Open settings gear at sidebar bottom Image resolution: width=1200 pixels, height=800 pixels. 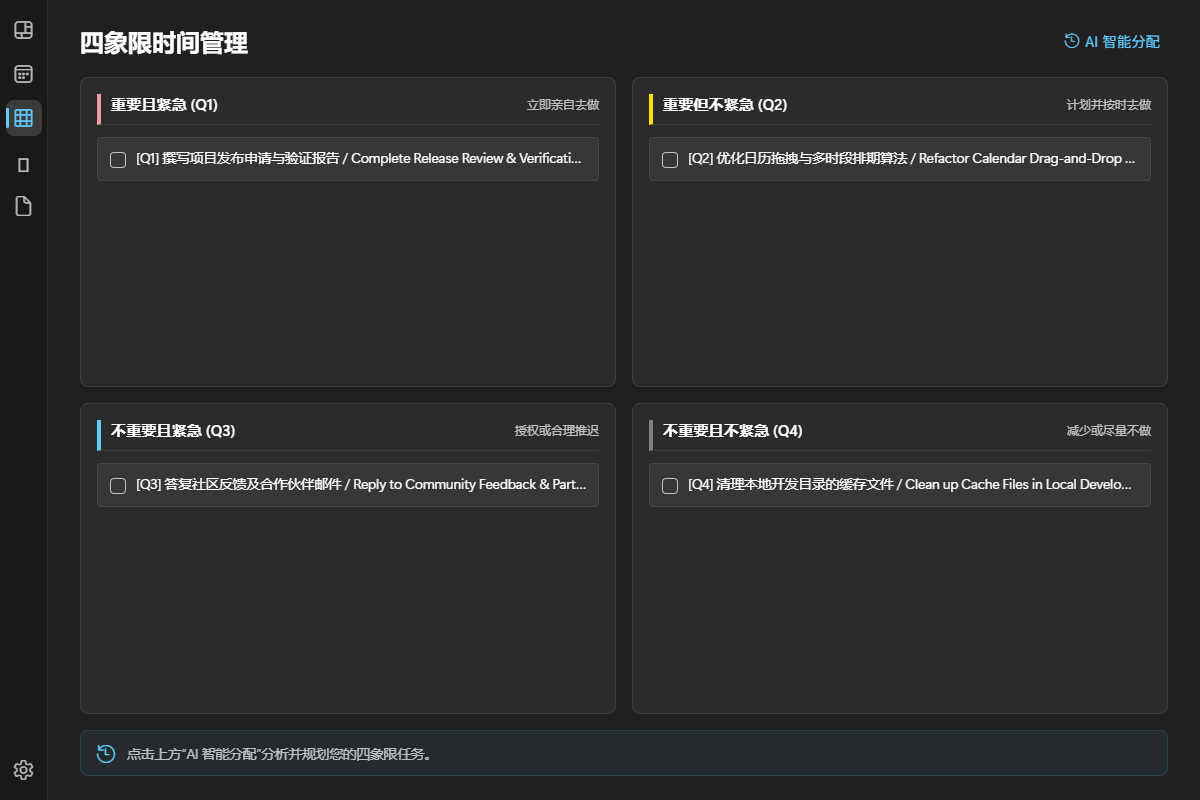pos(23,769)
